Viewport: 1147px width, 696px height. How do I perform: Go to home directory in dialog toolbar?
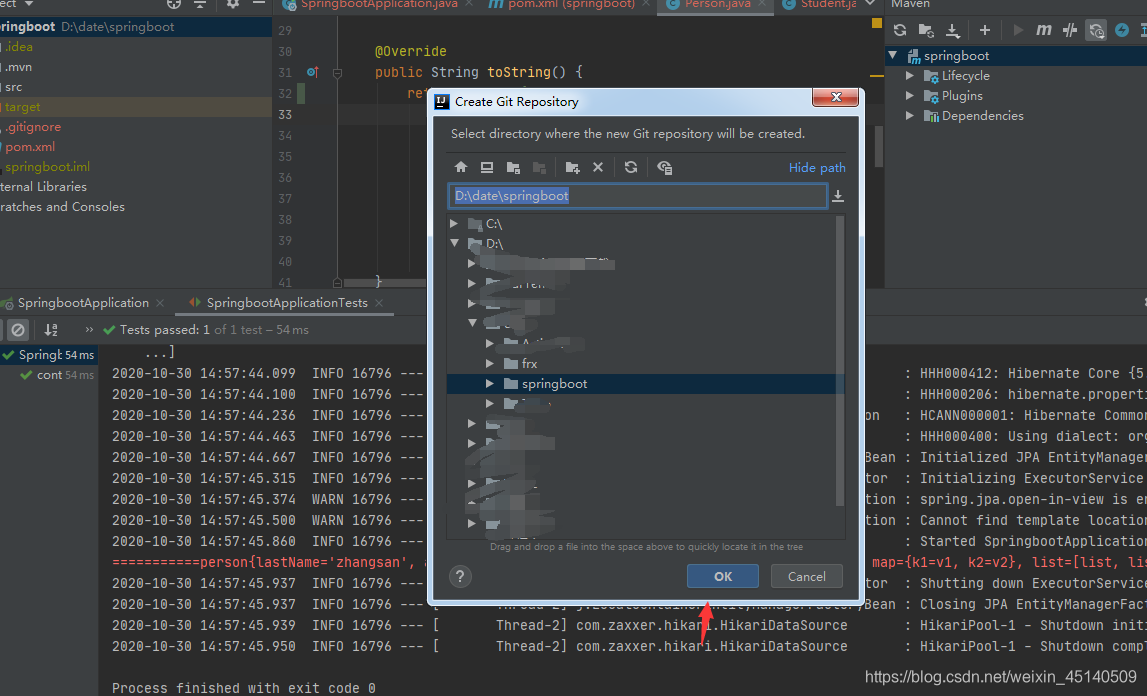pos(461,167)
